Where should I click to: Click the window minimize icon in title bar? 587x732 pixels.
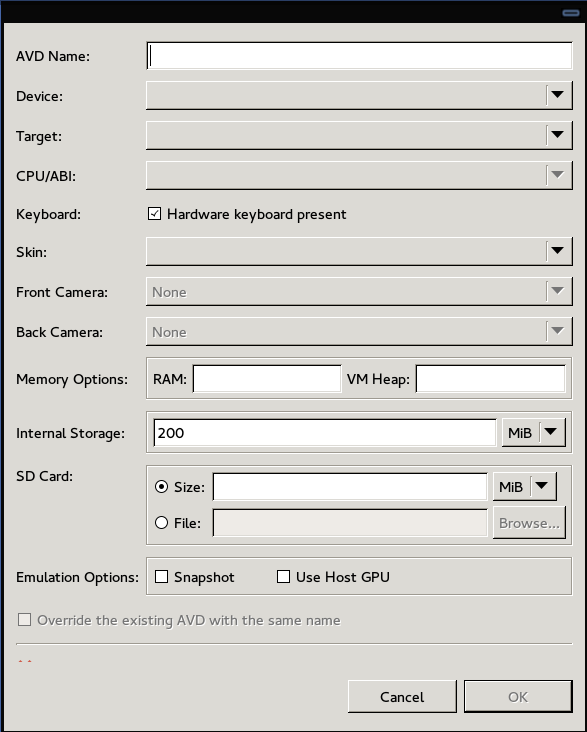point(571,13)
